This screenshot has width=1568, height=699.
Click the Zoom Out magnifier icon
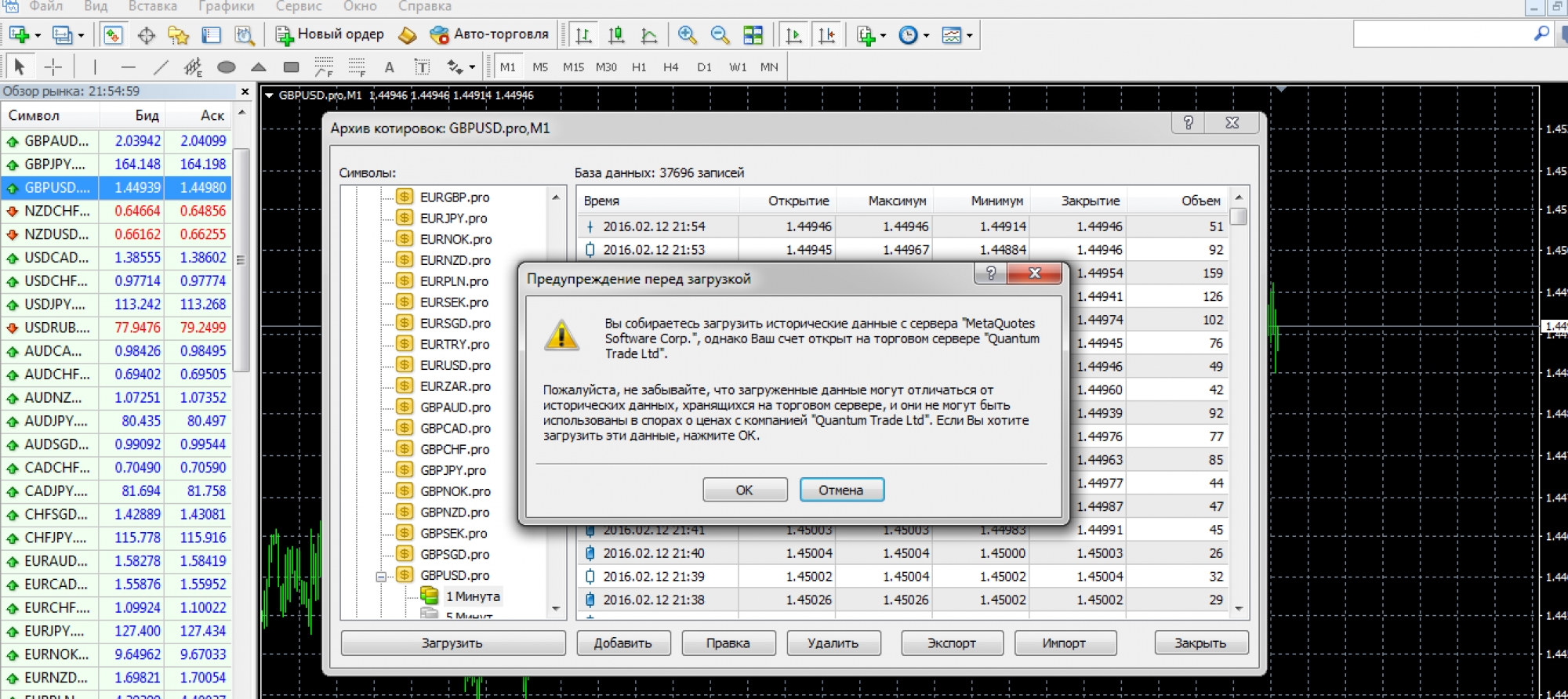(x=720, y=35)
